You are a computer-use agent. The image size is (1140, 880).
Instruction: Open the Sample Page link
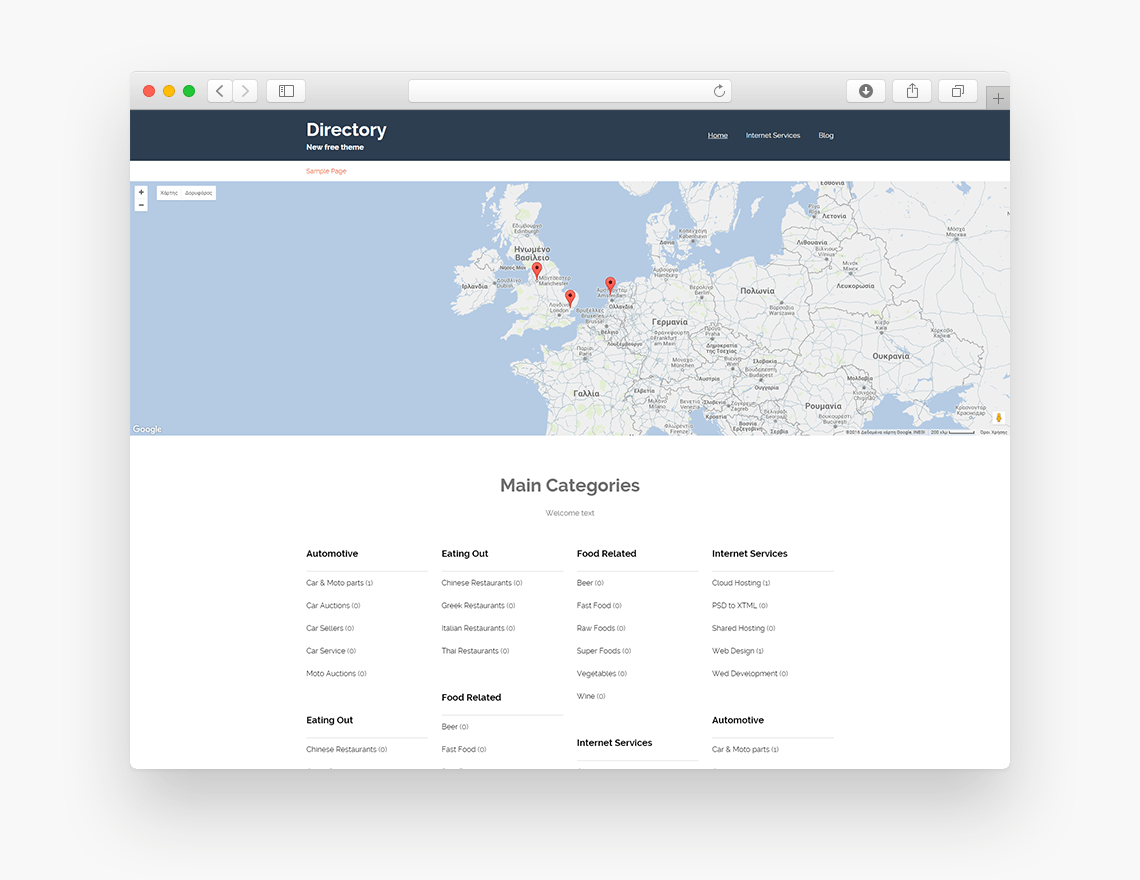(326, 171)
